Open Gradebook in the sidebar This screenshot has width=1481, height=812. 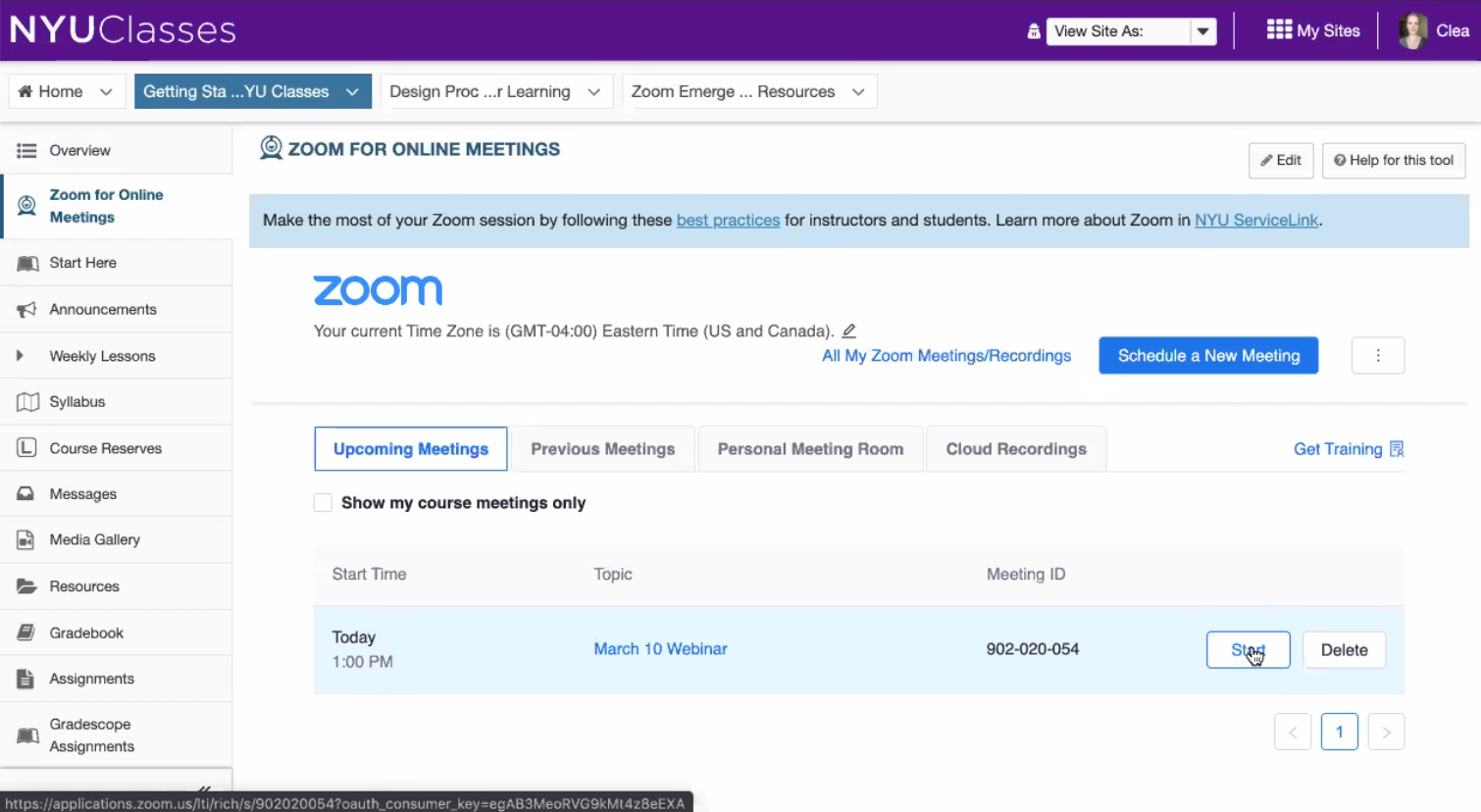click(86, 633)
